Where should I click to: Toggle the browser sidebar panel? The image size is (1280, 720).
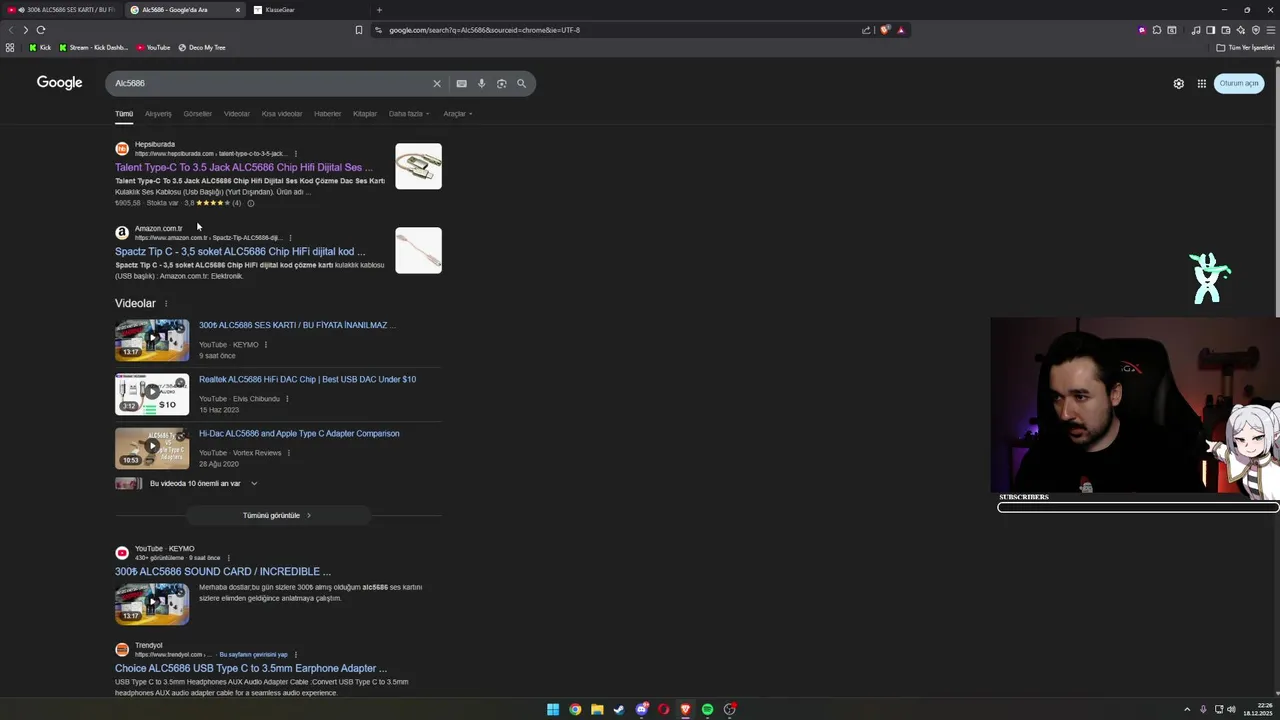[x=1210, y=30]
